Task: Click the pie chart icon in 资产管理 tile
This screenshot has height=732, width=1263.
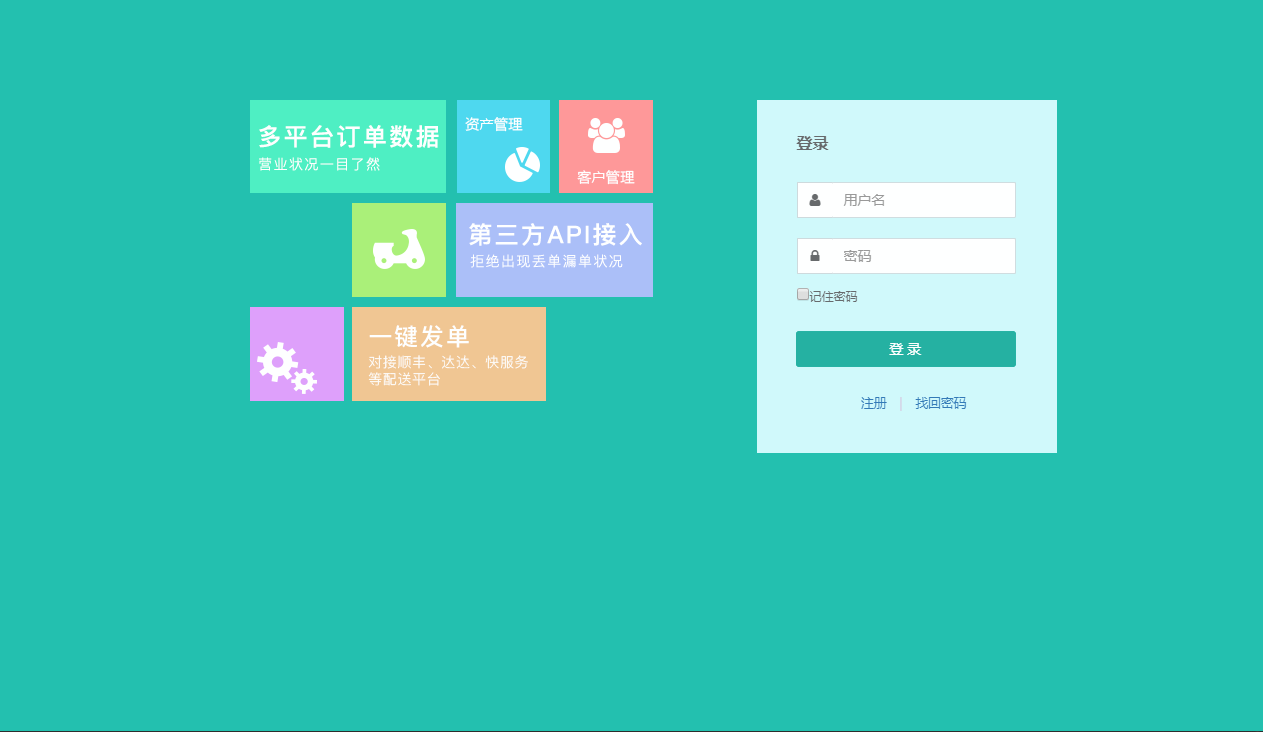Action: (522, 165)
